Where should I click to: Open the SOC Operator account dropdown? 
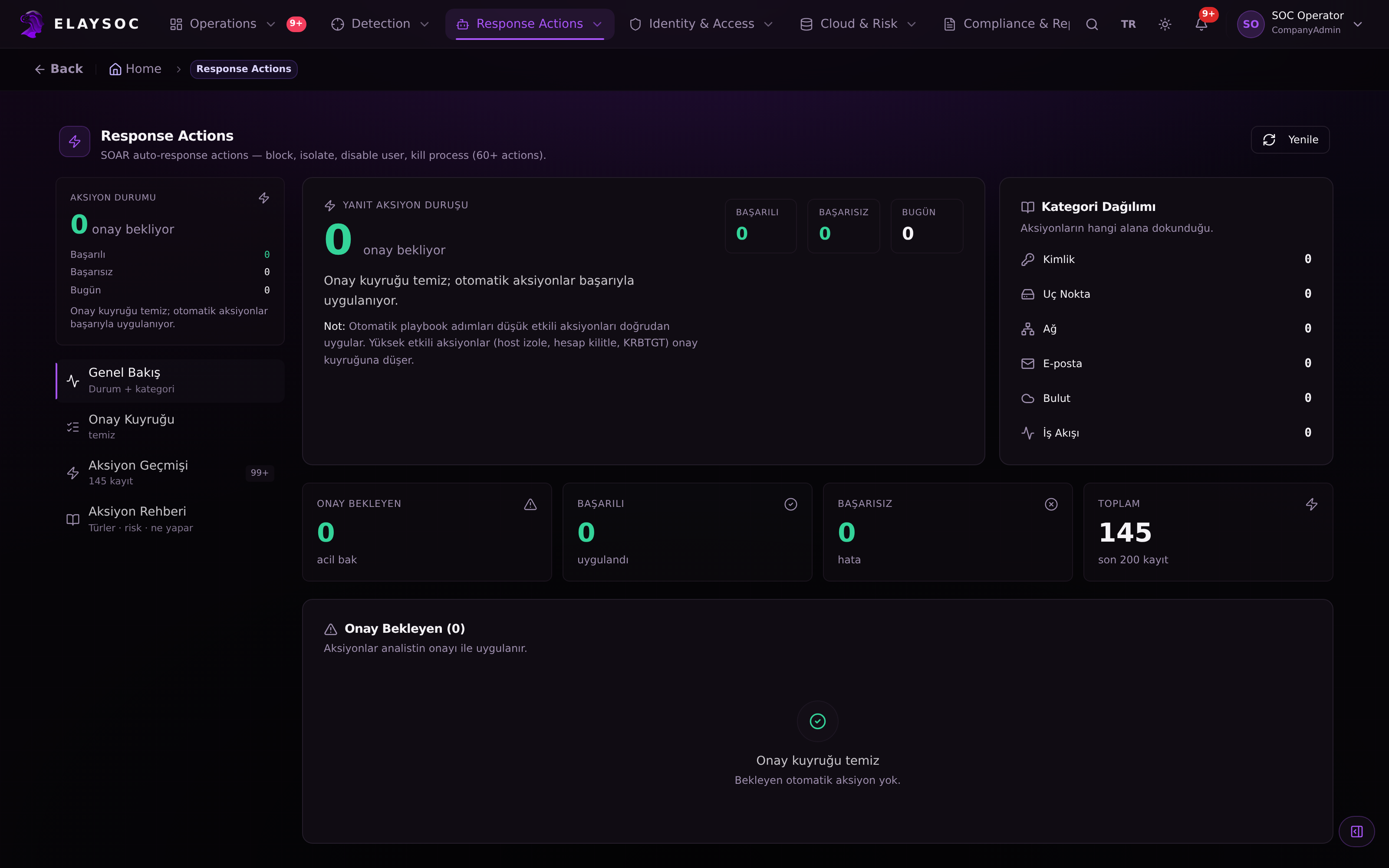click(x=1300, y=24)
